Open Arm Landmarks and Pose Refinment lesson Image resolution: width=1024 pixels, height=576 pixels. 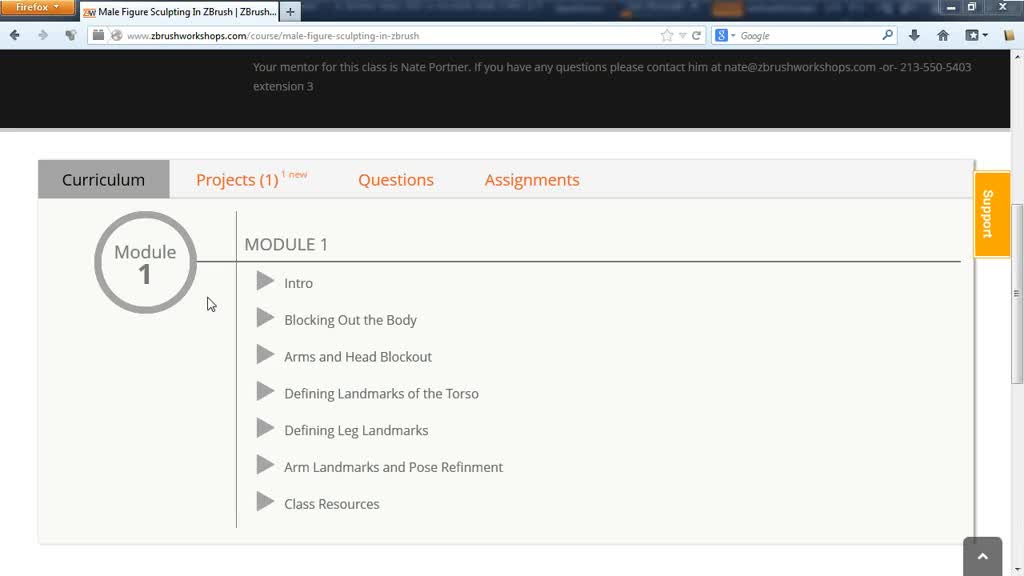(393, 467)
